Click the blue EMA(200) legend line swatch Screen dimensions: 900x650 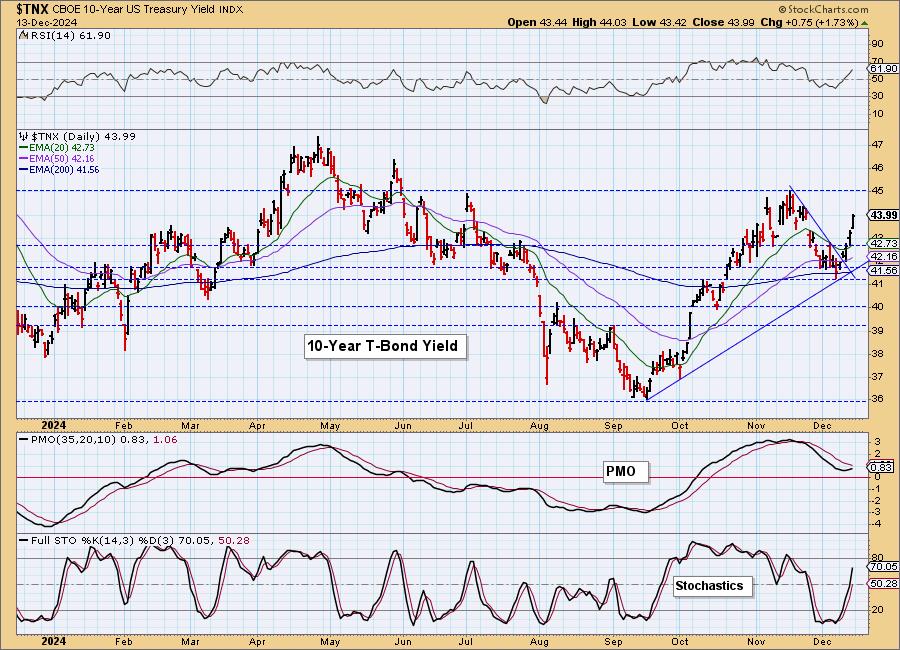coord(24,170)
